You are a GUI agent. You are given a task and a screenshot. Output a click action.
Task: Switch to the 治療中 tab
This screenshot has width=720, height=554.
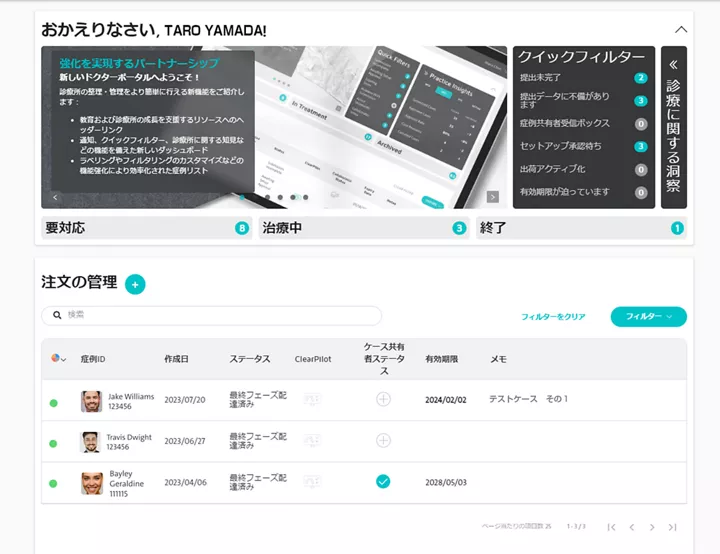click(363, 228)
